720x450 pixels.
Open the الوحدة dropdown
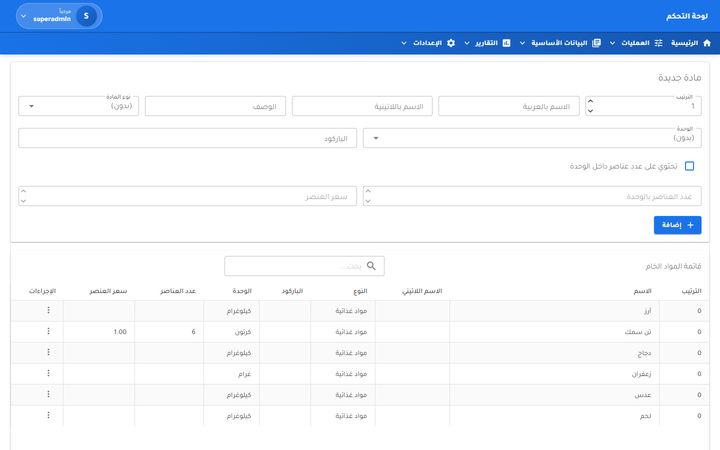pos(532,138)
